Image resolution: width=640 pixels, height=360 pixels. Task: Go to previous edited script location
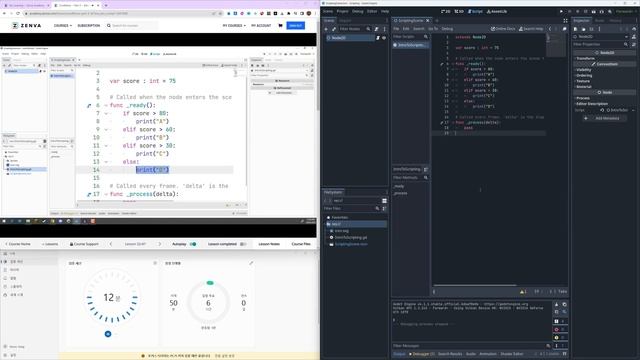pyautogui.click(x=549, y=29)
